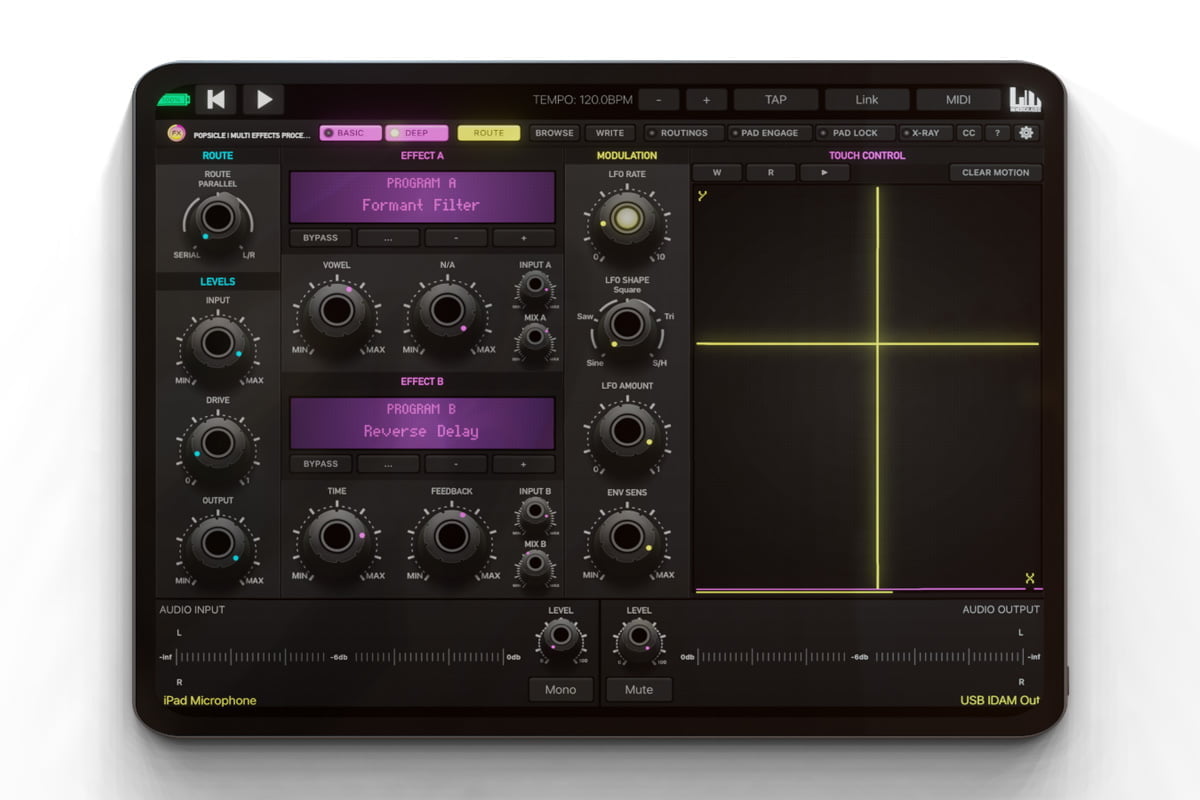Open the Browse presets menu

pyautogui.click(x=554, y=132)
